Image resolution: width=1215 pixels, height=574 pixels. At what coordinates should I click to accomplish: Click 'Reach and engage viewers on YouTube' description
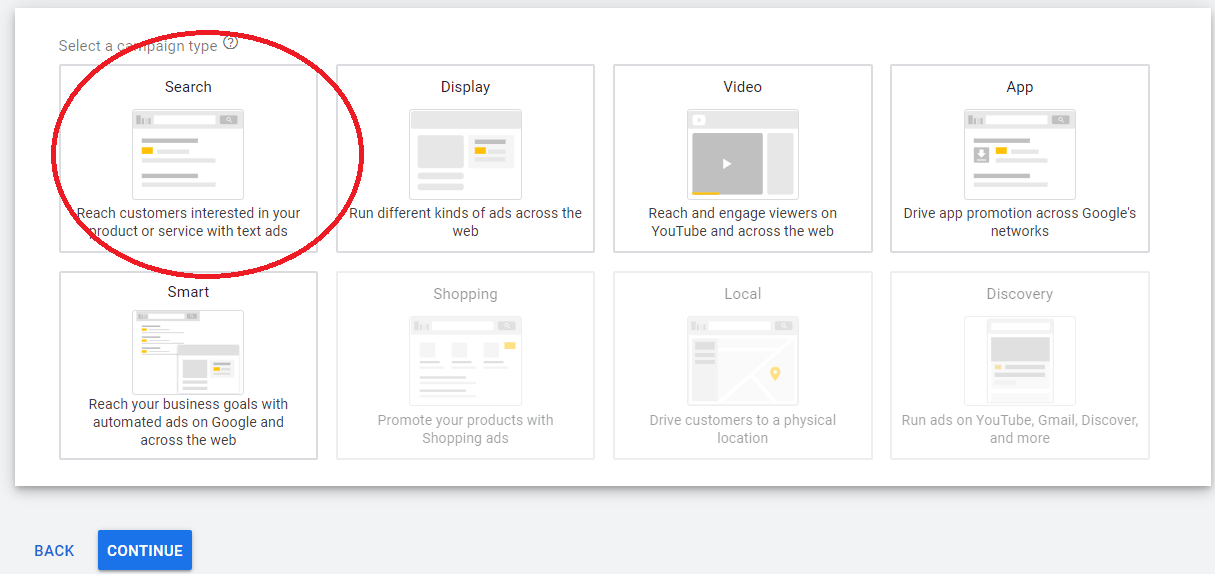pyautogui.click(x=742, y=222)
